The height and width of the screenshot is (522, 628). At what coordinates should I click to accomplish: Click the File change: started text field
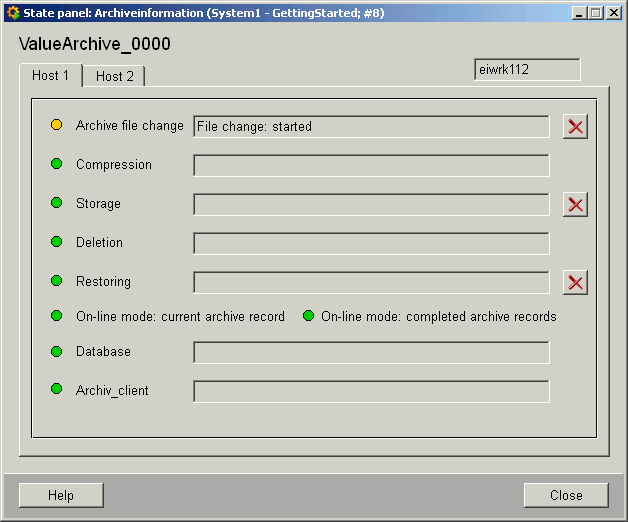[371, 126]
